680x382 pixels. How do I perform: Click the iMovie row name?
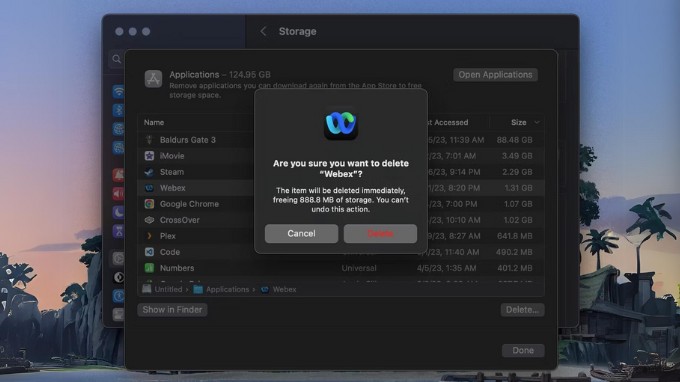(172, 156)
